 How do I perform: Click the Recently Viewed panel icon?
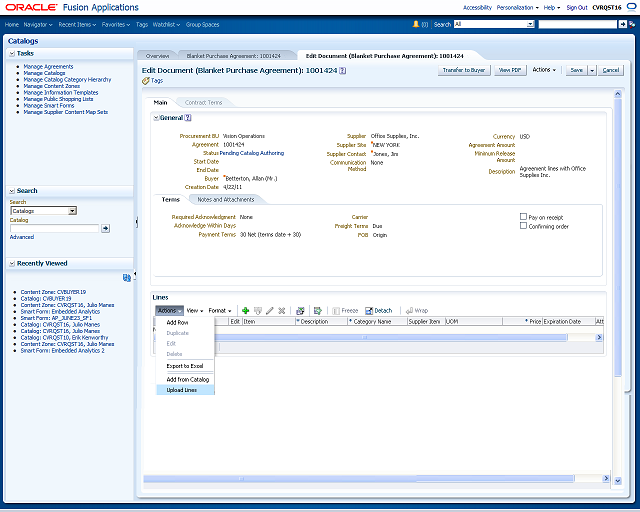click(127, 278)
